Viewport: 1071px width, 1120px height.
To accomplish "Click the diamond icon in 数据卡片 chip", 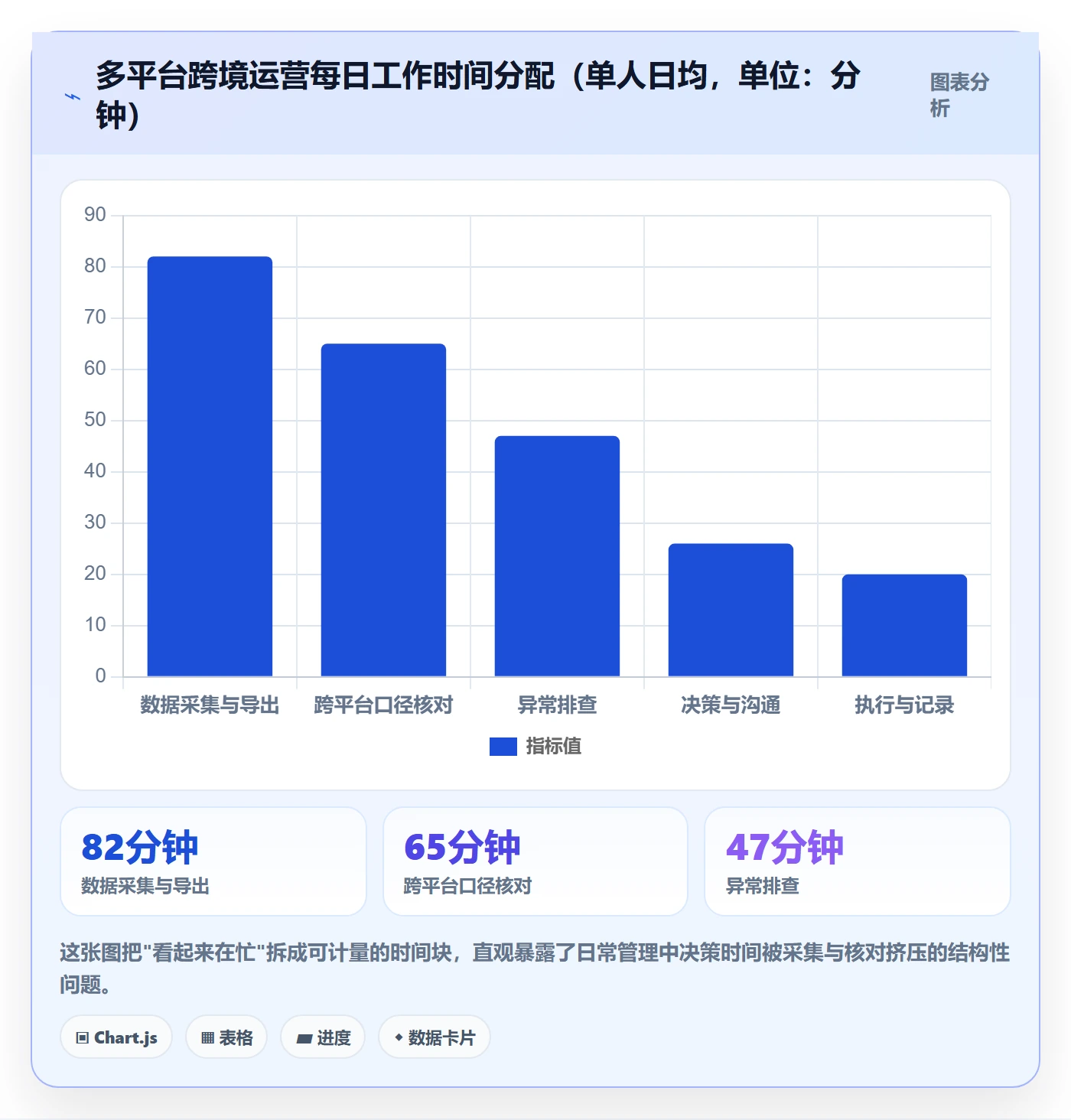I will (x=399, y=1037).
